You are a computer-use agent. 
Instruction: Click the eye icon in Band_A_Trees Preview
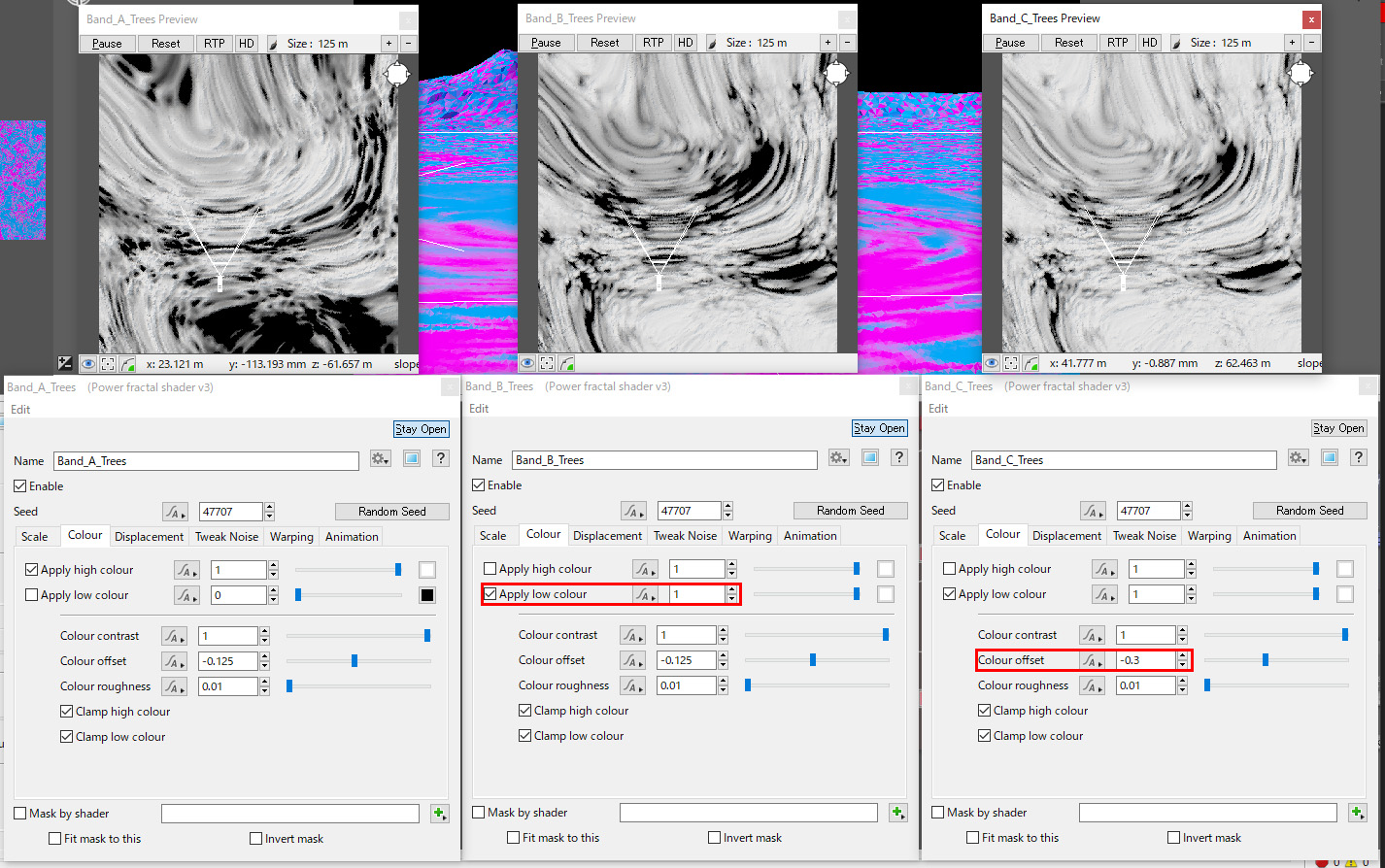(88, 364)
